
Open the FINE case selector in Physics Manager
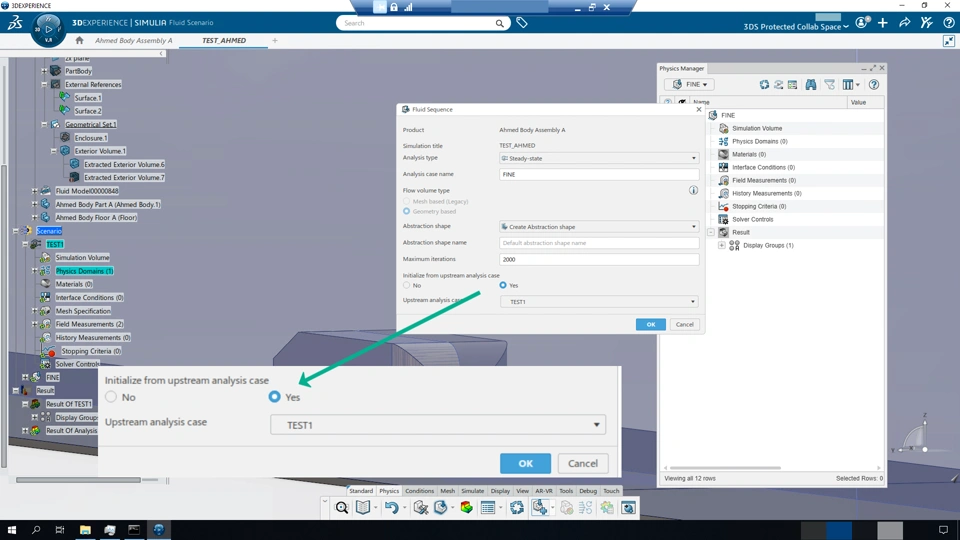click(689, 84)
